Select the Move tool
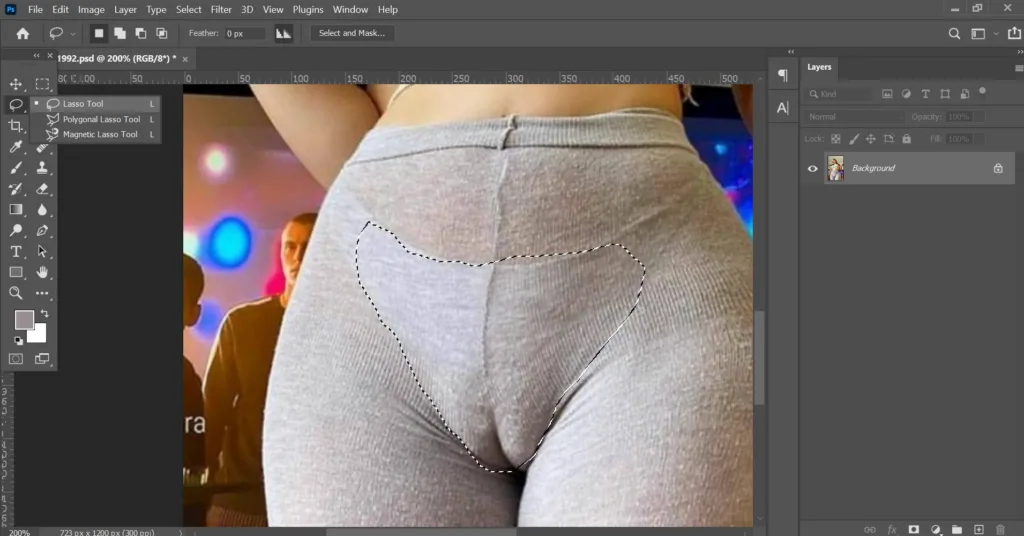Image resolution: width=1024 pixels, height=536 pixels. coord(16,84)
